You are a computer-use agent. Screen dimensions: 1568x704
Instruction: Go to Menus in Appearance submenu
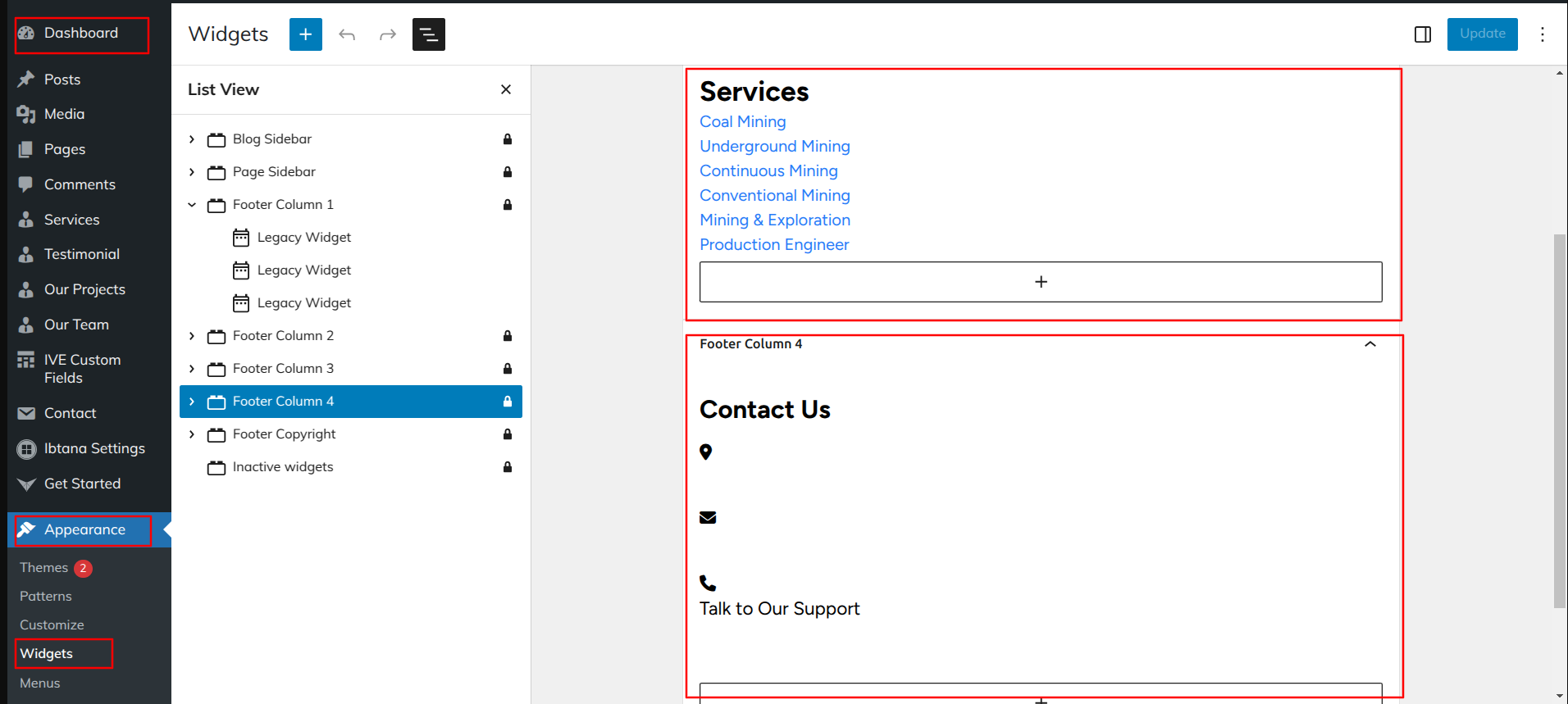(40, 683)
